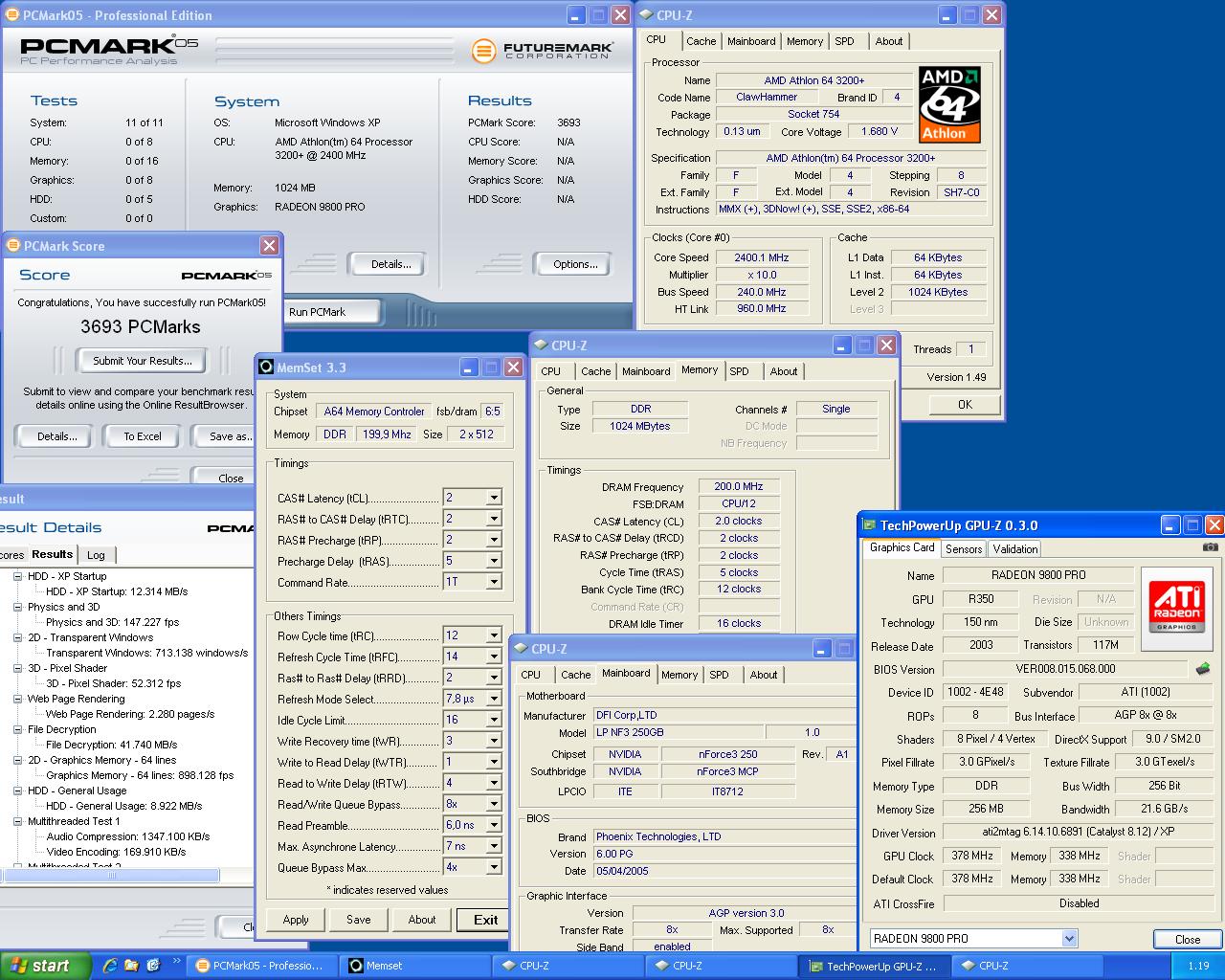Open the Write Recovery time (tWR) dropdown
1225x980 pixels.
pos(494,741)
